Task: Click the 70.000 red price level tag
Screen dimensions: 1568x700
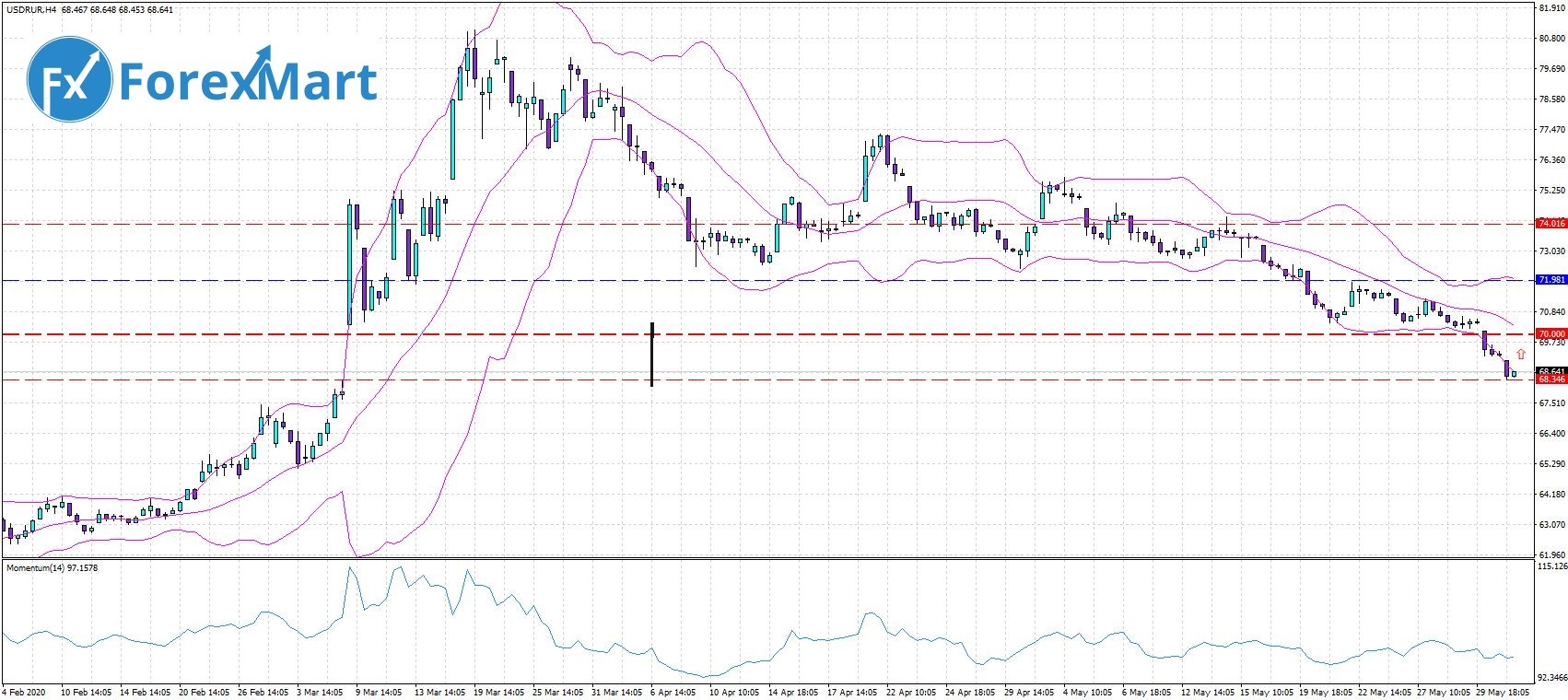Action: (x=1551, y=333)
